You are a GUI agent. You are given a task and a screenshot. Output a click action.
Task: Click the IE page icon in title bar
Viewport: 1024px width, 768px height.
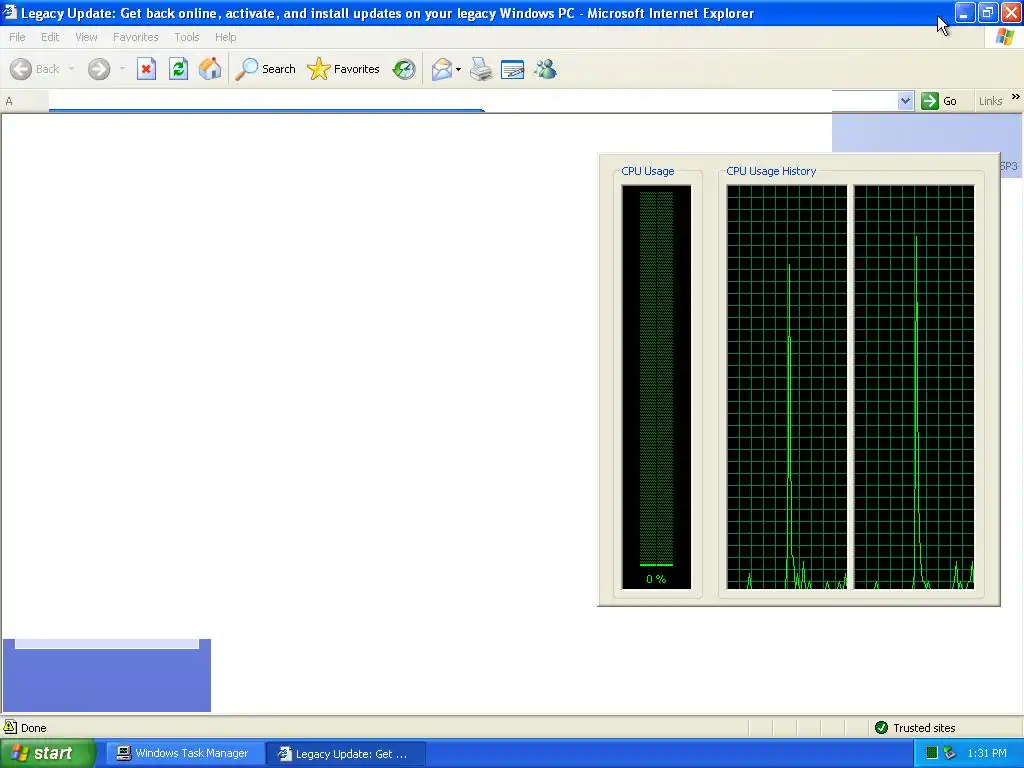pos(9,12)
